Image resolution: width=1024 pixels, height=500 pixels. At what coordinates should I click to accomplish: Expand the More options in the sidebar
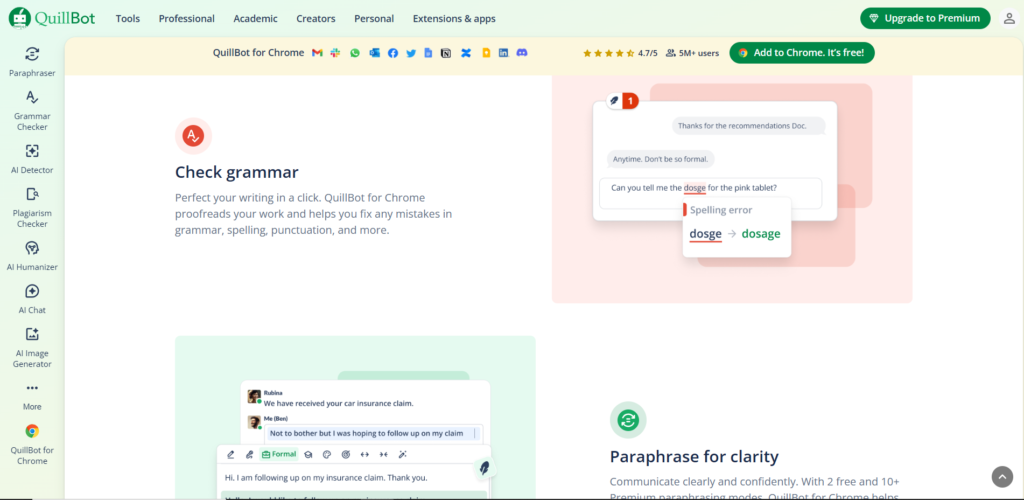32,389
